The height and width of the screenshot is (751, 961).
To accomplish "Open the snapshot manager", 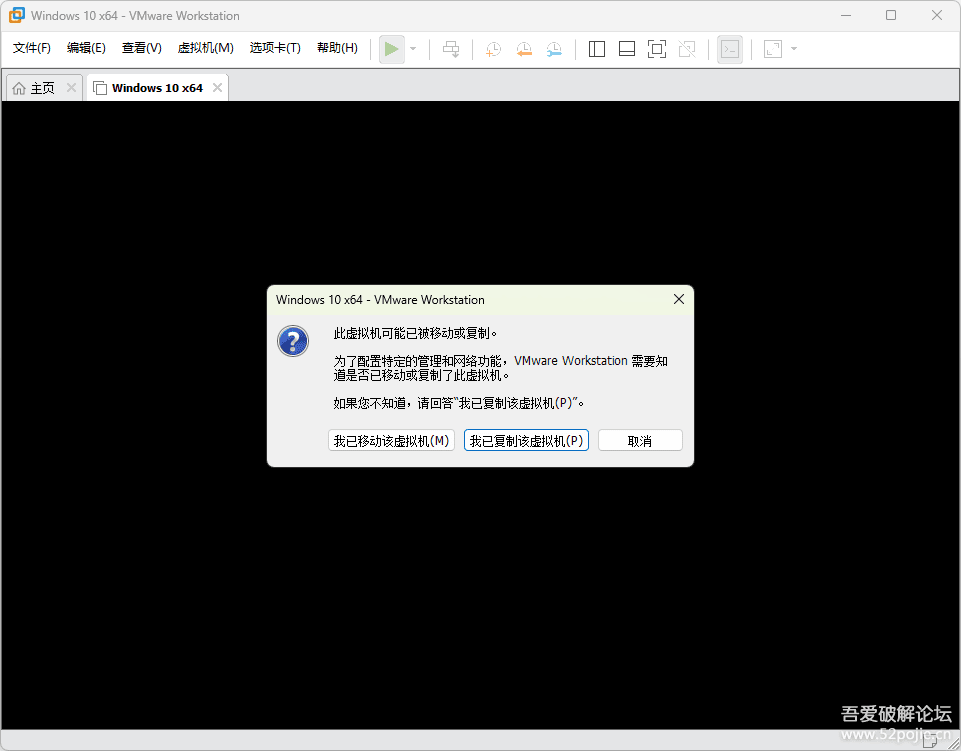I will pyautogui.click(x=554, y=48).
